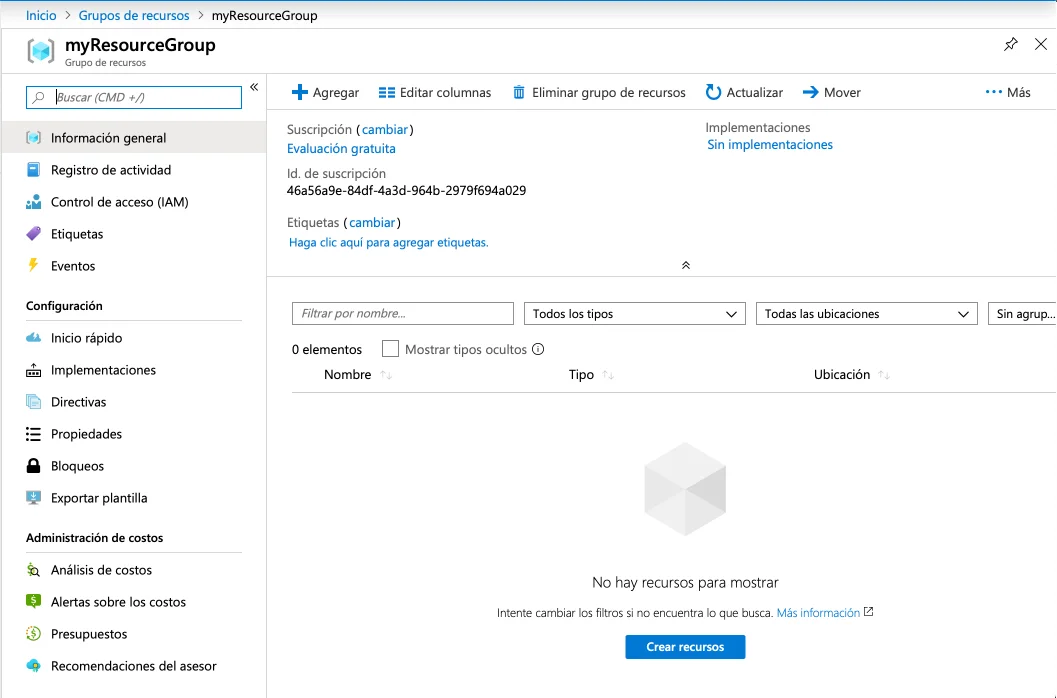
Task: Click the Alertas sobre los costos icon
Action: pyautogui.click(x=33, y=601)
